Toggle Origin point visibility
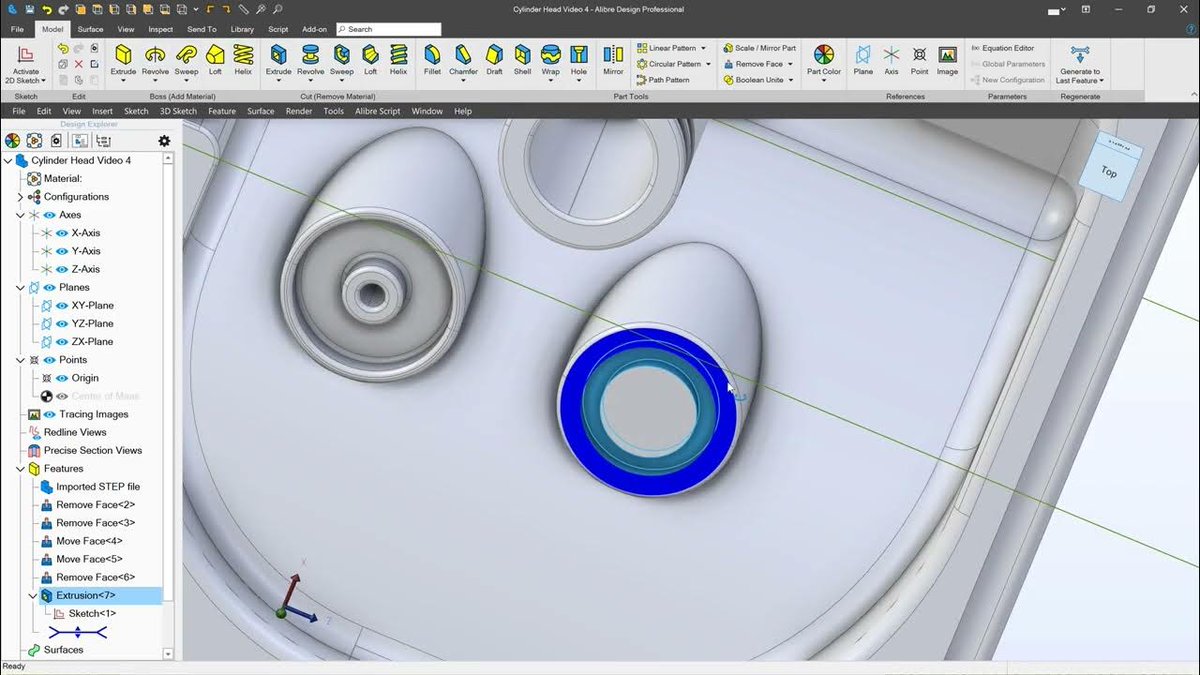This screenshot has width=1200, height=675. (x=61, y=378)
